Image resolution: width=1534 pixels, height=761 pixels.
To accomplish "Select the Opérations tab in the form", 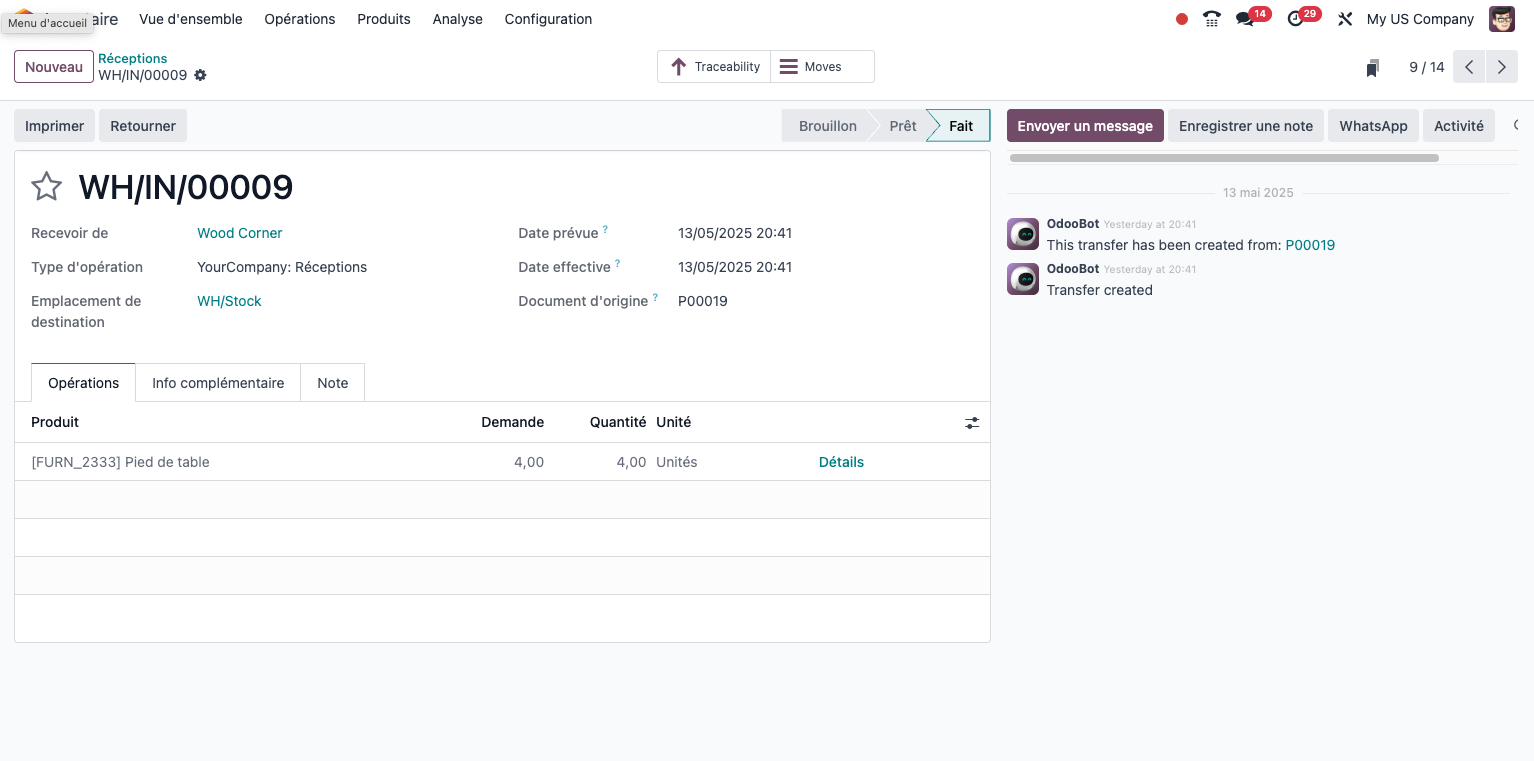I will pos(84,383).
